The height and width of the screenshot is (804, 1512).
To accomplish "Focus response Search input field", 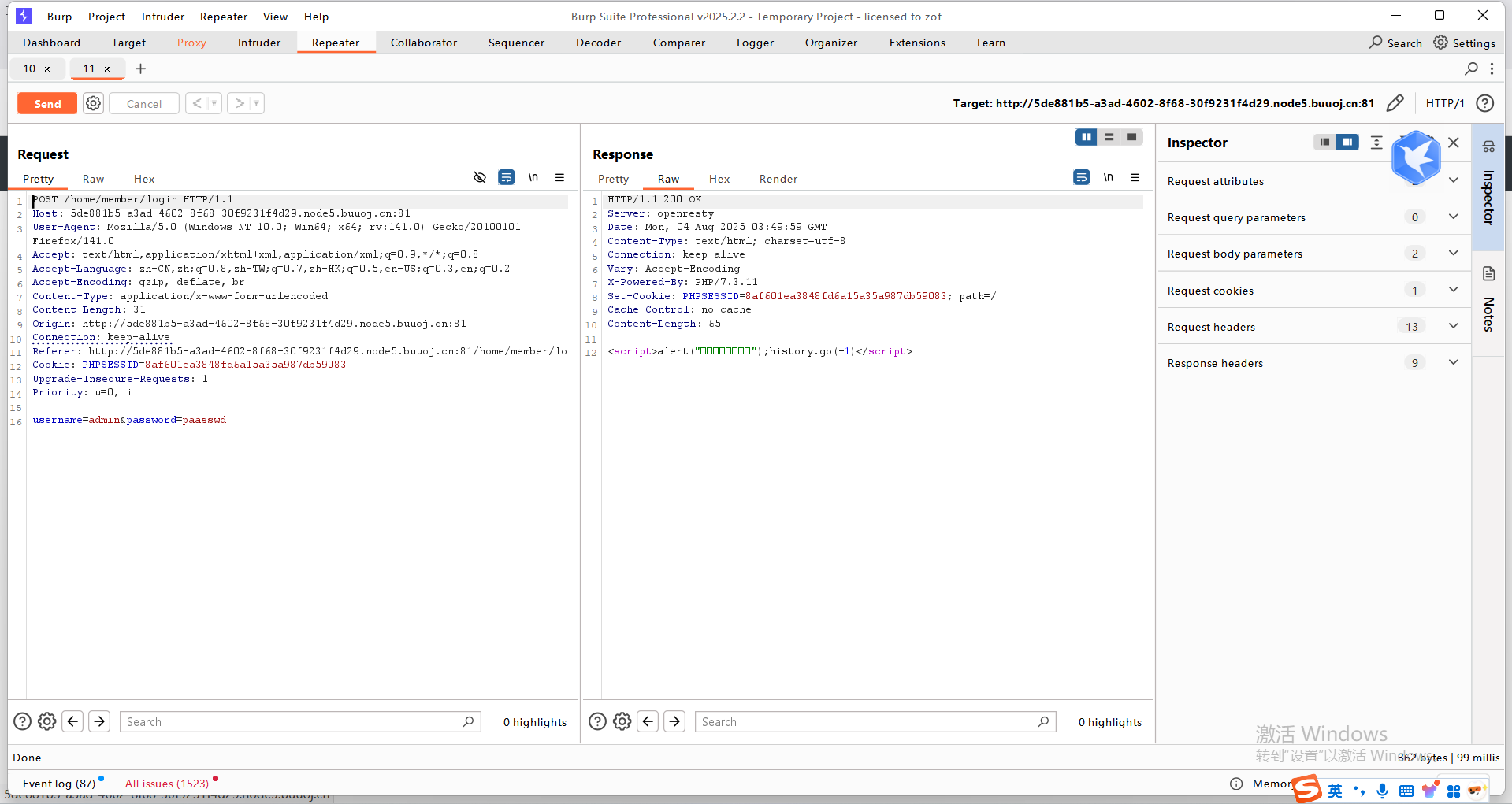I will [x=875, y=721].
